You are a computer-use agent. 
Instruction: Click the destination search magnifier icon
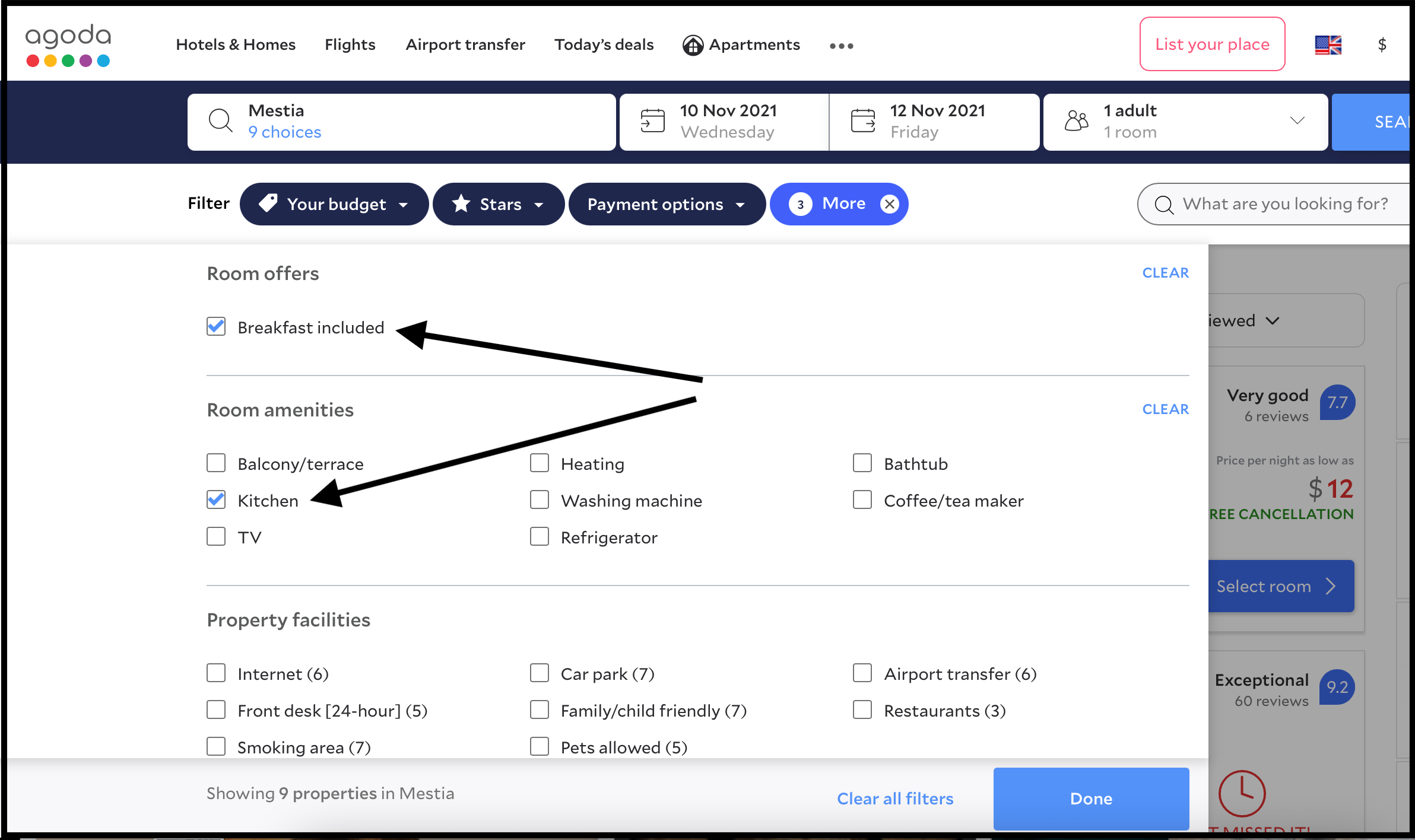click(220, 121)
